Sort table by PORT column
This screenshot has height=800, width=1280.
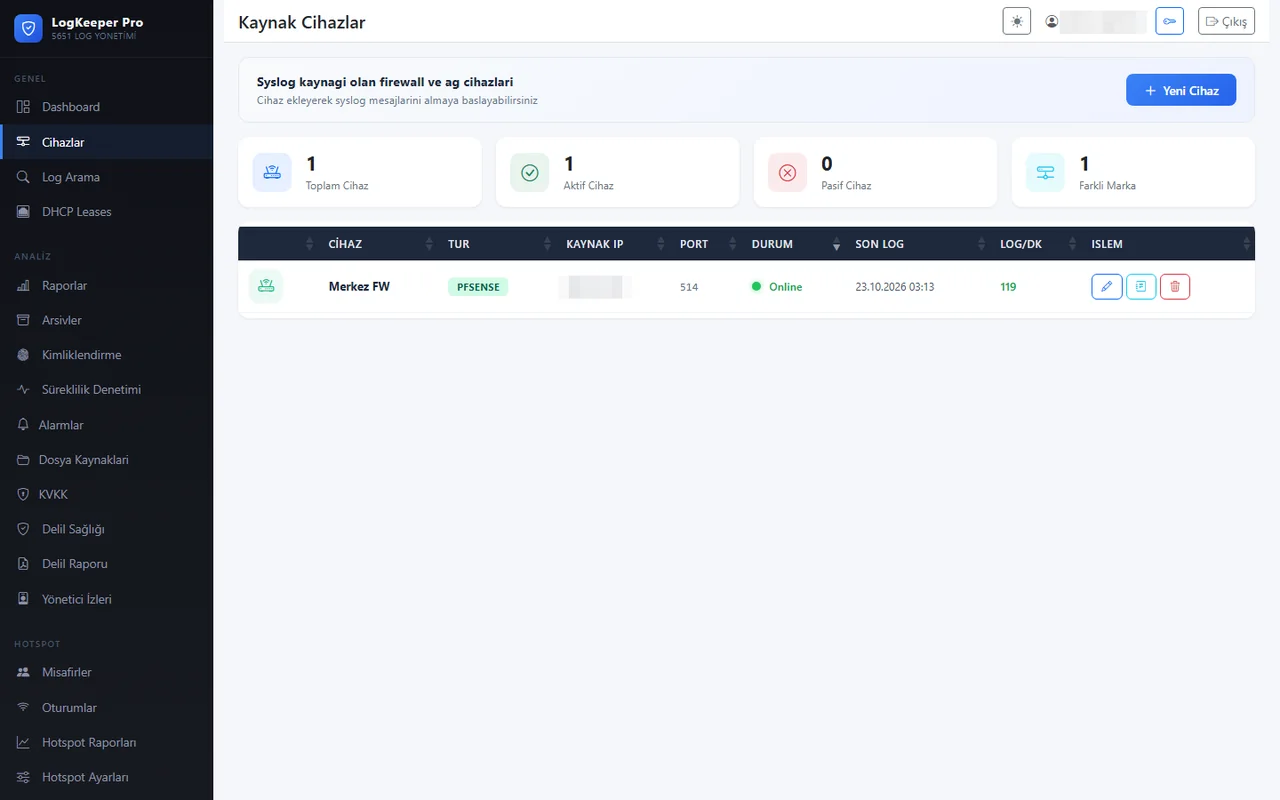pos(706,244)
